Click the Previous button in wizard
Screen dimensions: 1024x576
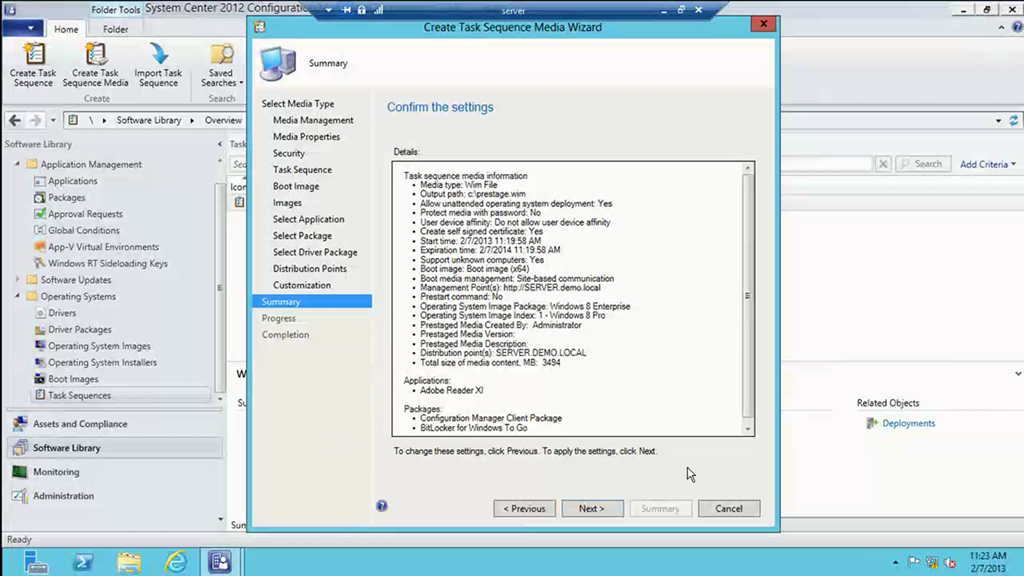[524, 508]
